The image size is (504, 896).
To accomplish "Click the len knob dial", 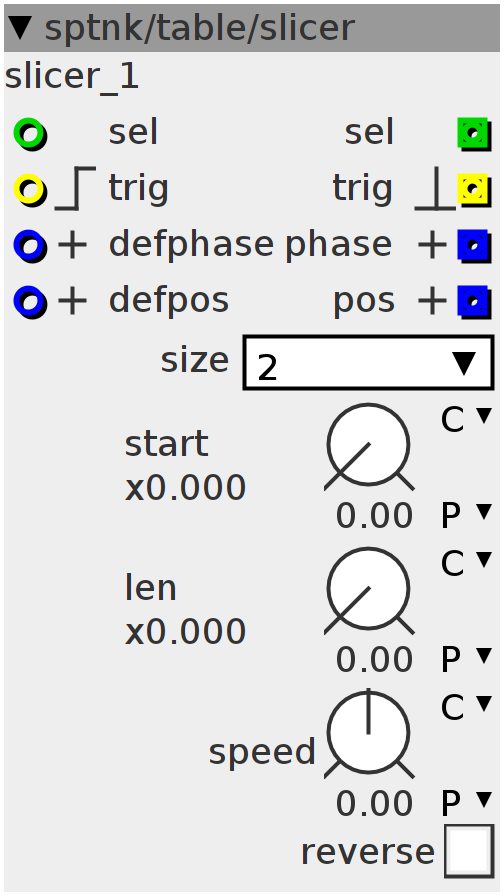I will point(369,590).
